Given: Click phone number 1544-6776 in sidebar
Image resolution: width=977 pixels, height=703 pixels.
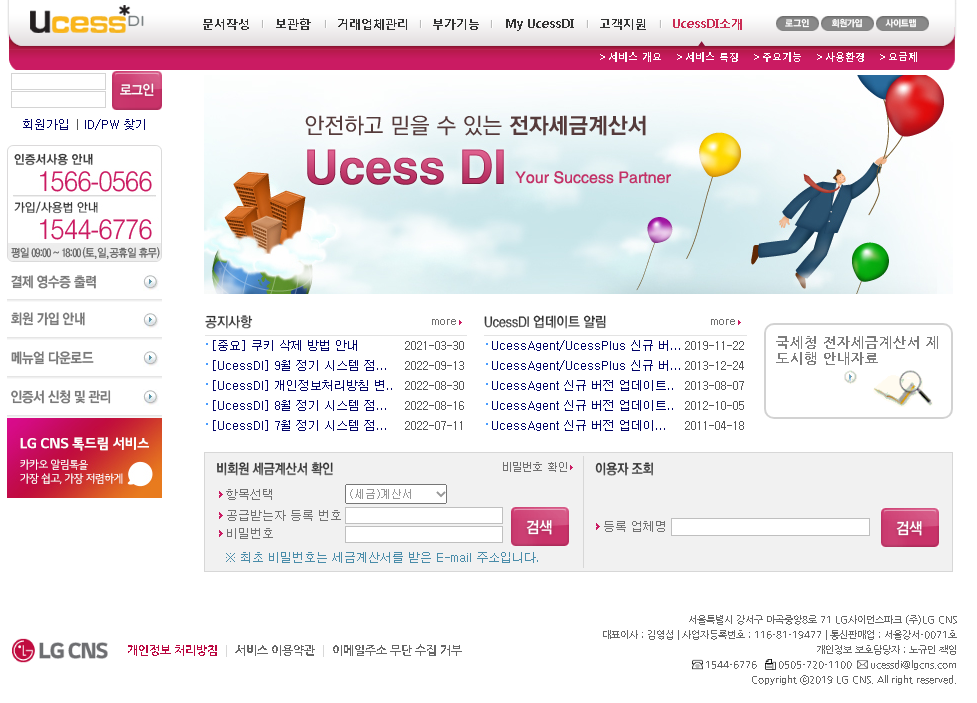Looking at the screenshot, I should tap(96, 229).
